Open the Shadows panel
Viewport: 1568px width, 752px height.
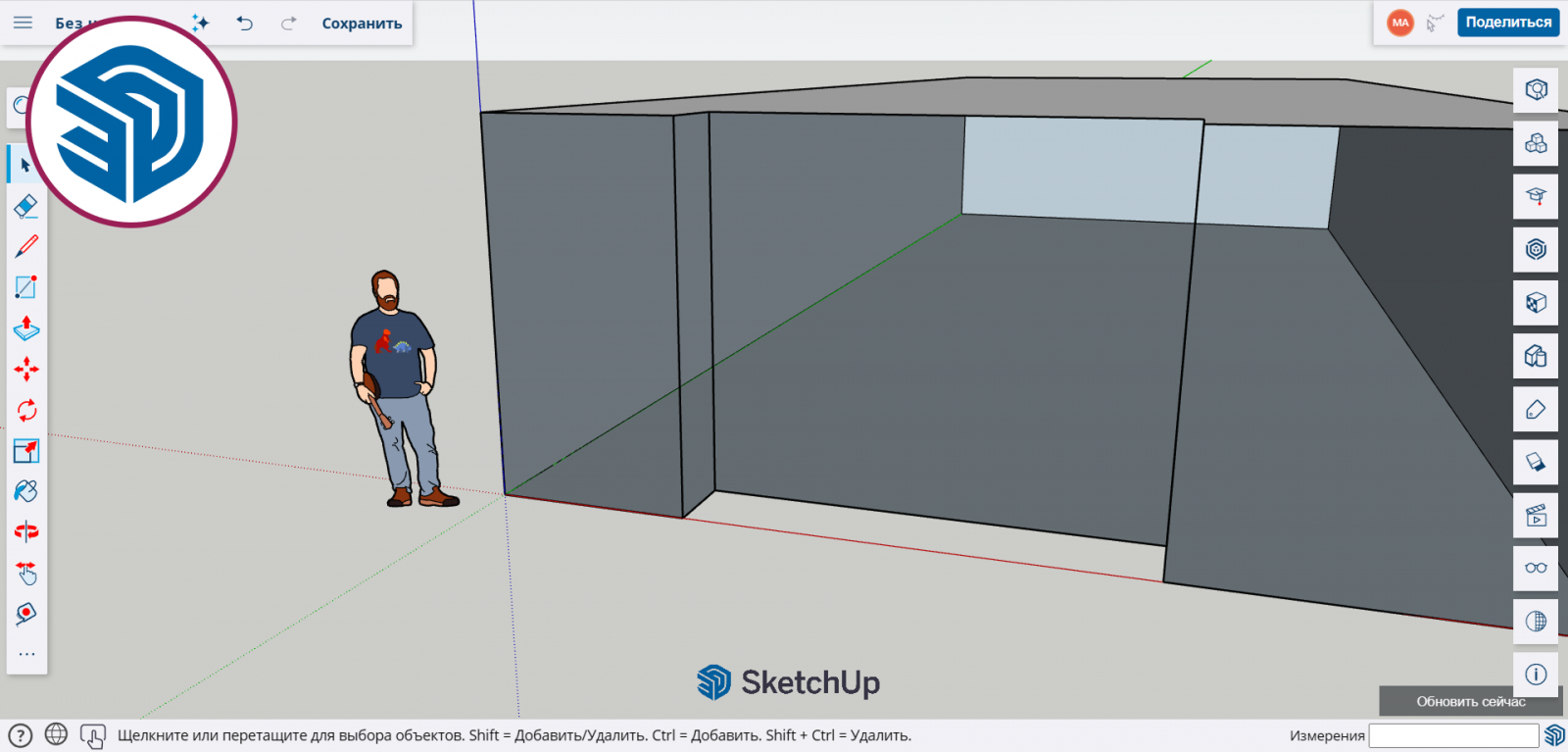pos(1536,462)
